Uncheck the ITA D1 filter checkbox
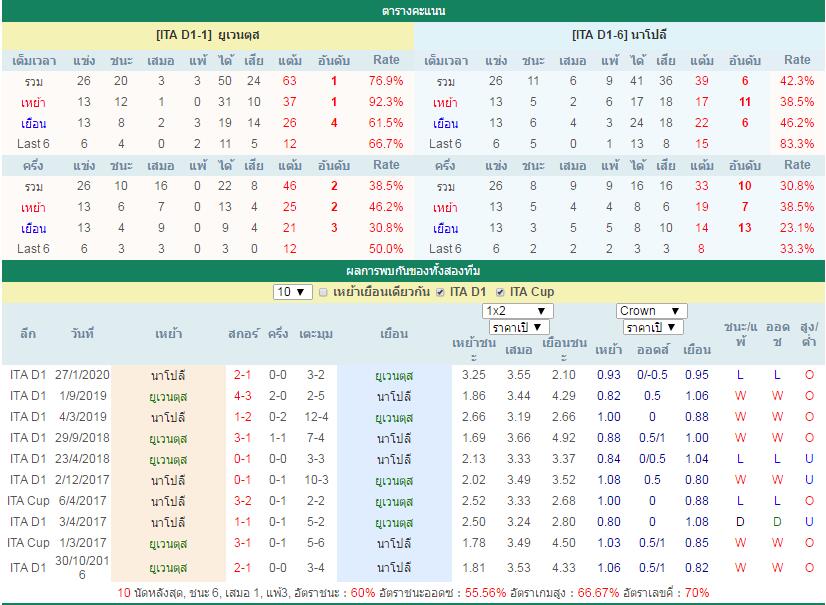Screen dimensions: 826x605 pyautogui.click(x=440, y=292)
